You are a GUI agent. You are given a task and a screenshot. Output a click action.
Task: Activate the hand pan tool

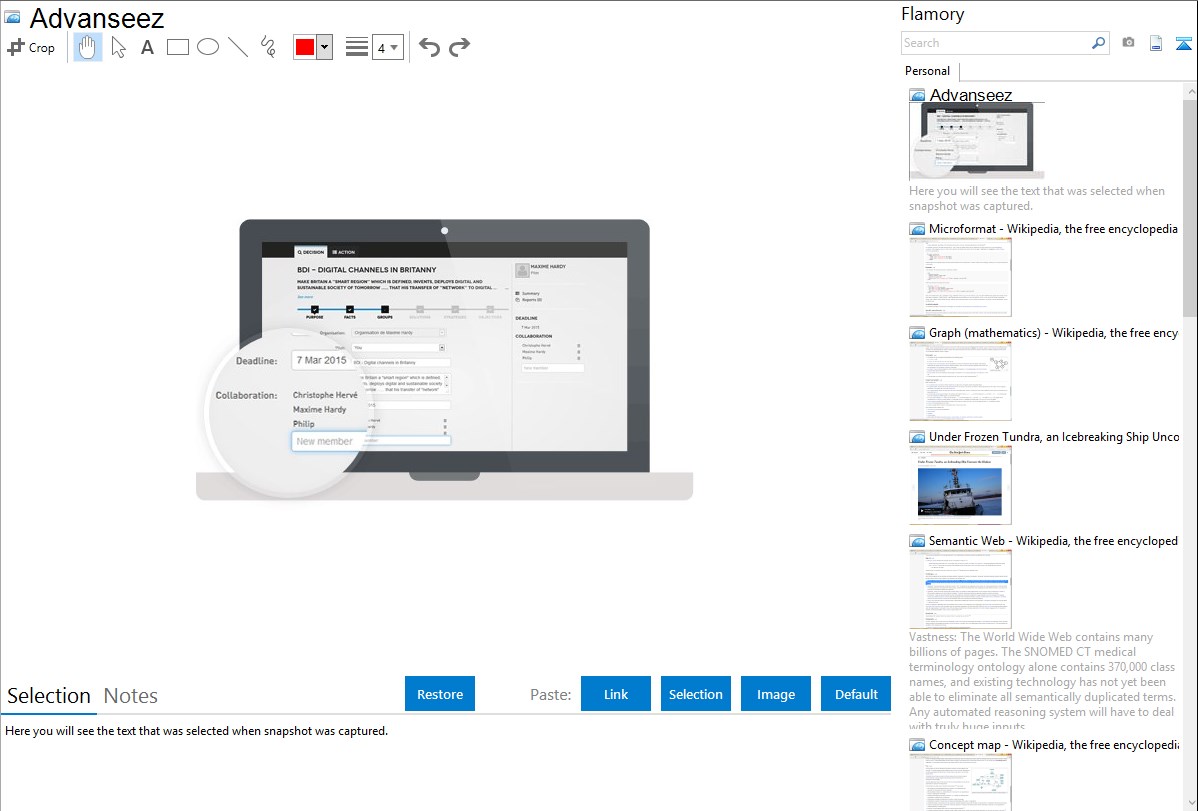click(87, 47)
